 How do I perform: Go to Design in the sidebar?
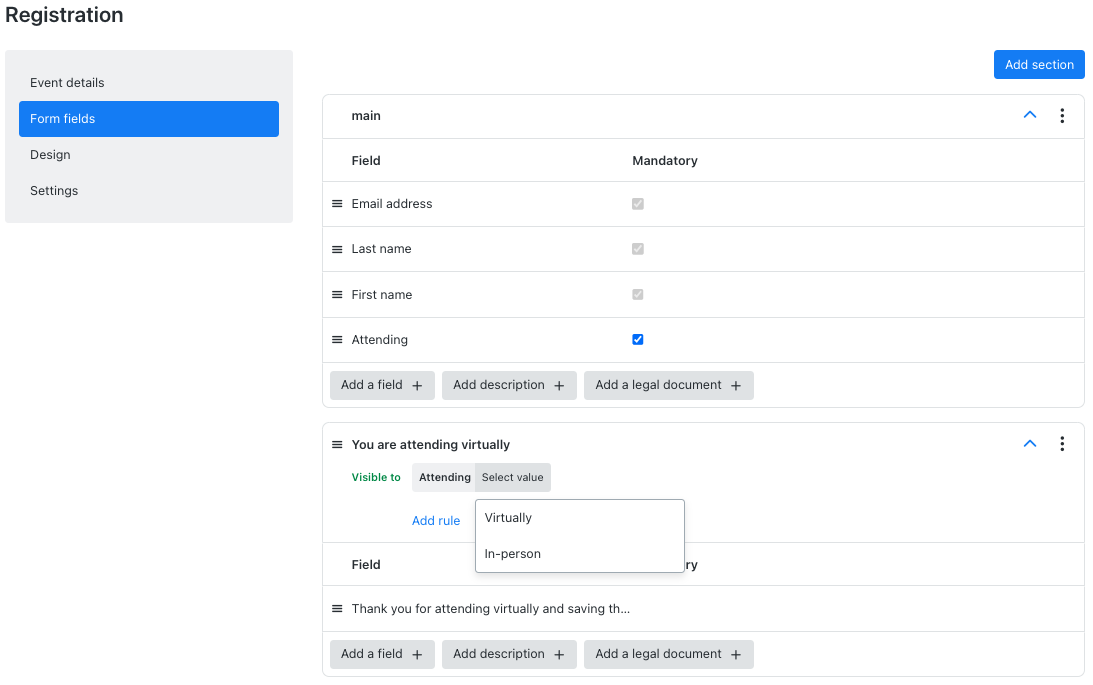point(148,155)
